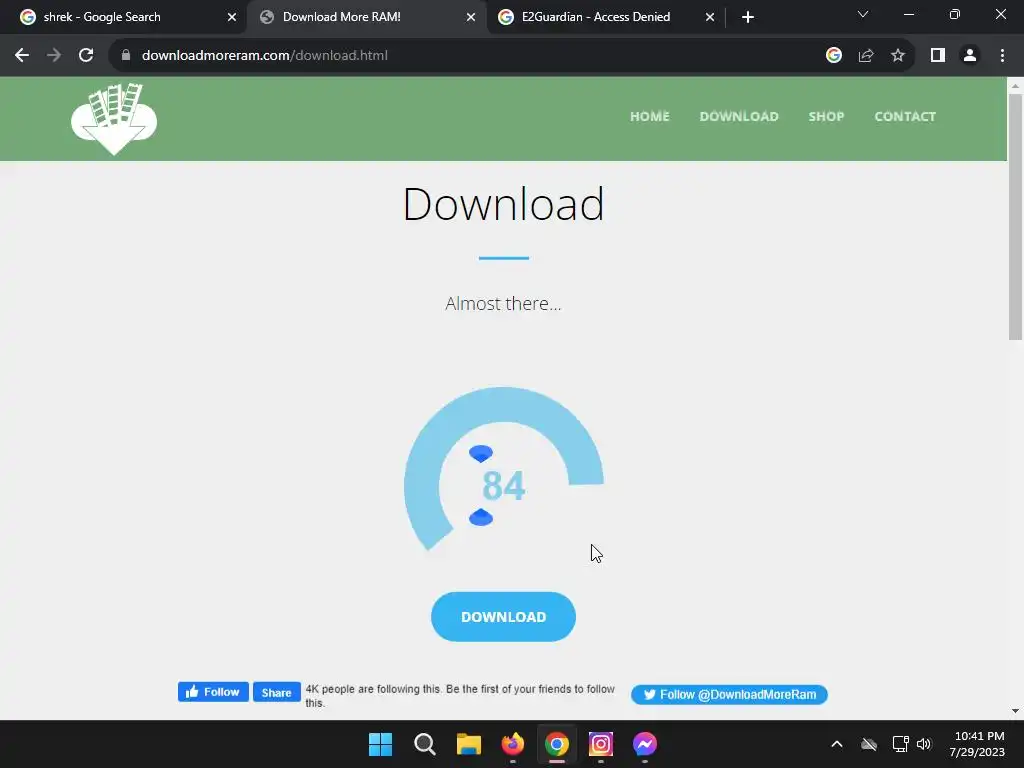Click the page vertical scrollbar thumb
This screenshot has width=1024, height=768.
[1016, 217]
